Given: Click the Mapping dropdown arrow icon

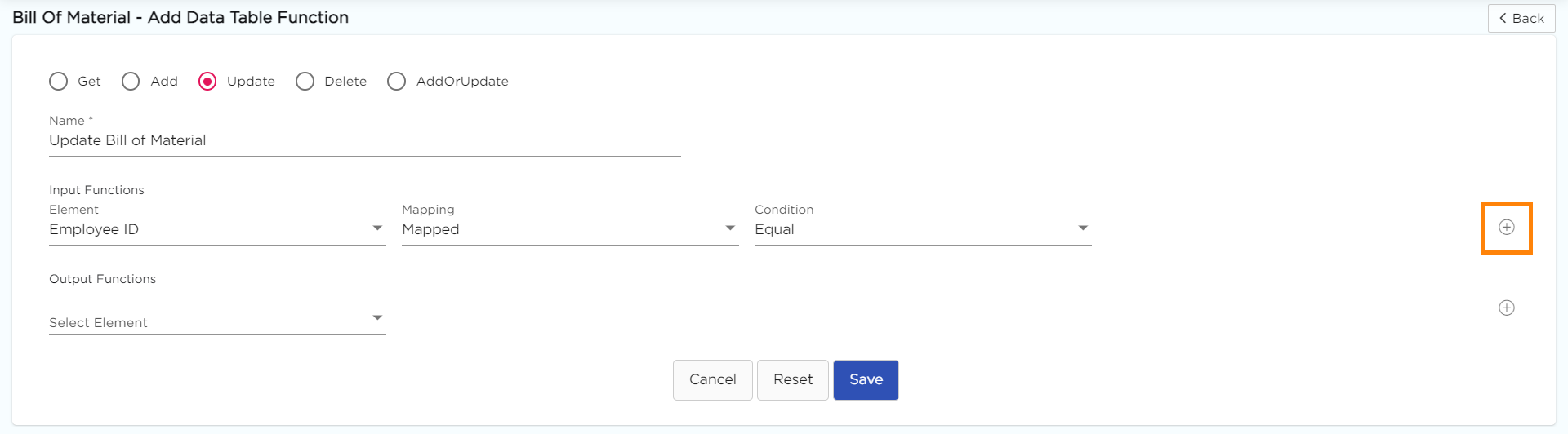Looking at the screenshot, I should [730, 228].
